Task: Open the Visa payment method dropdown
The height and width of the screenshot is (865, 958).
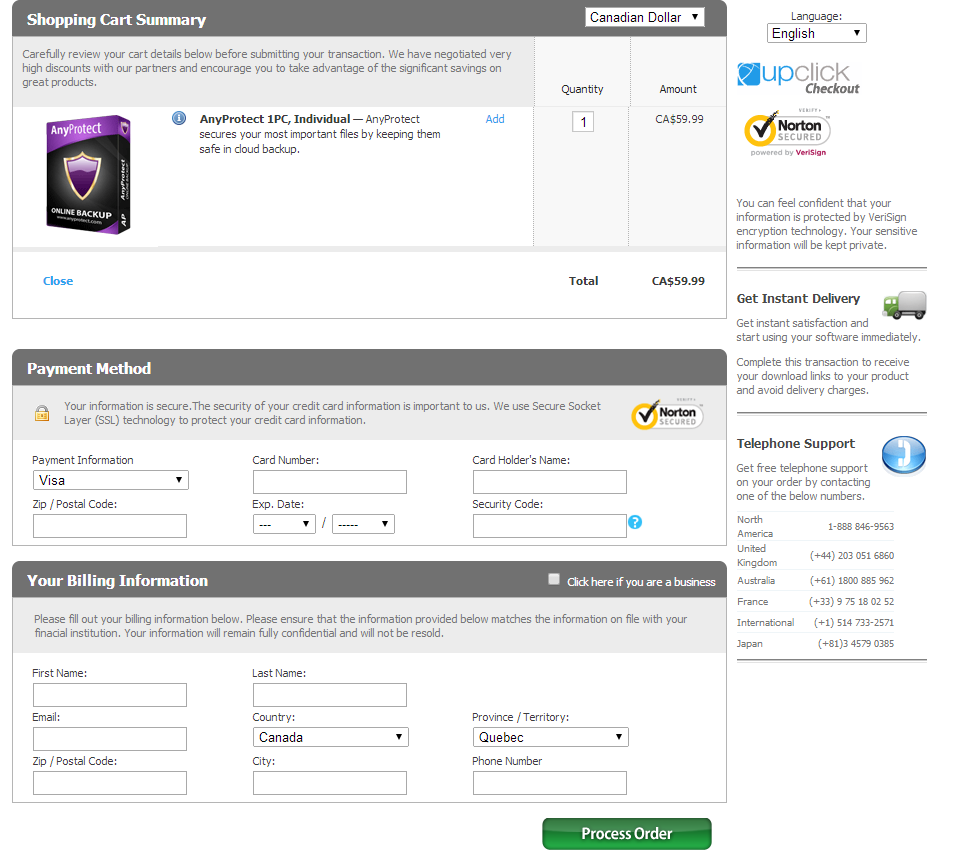Action: pyautogui.click(x=110, y=480)
